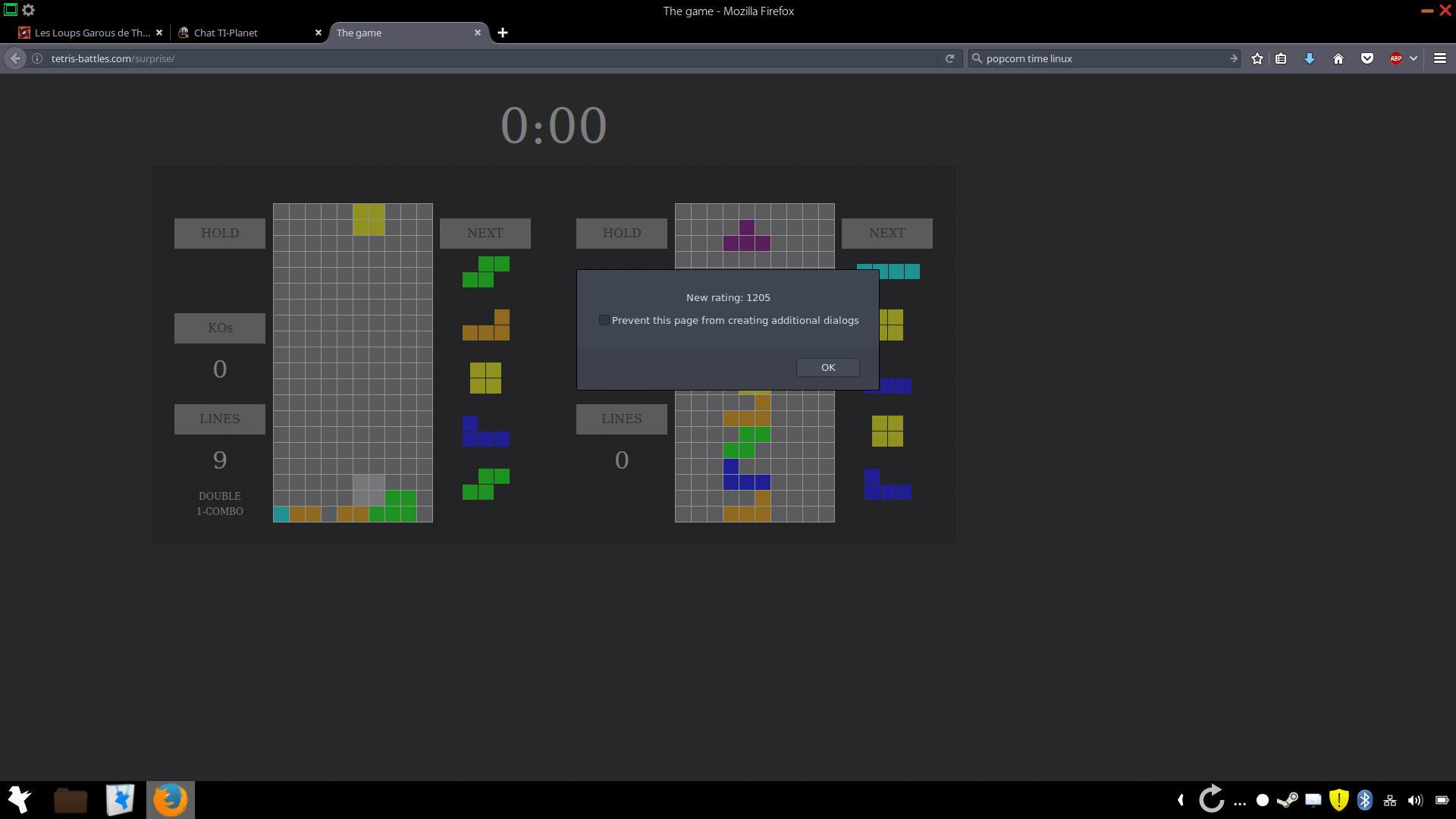Select Firefox in the taskbar

(171, 800)
